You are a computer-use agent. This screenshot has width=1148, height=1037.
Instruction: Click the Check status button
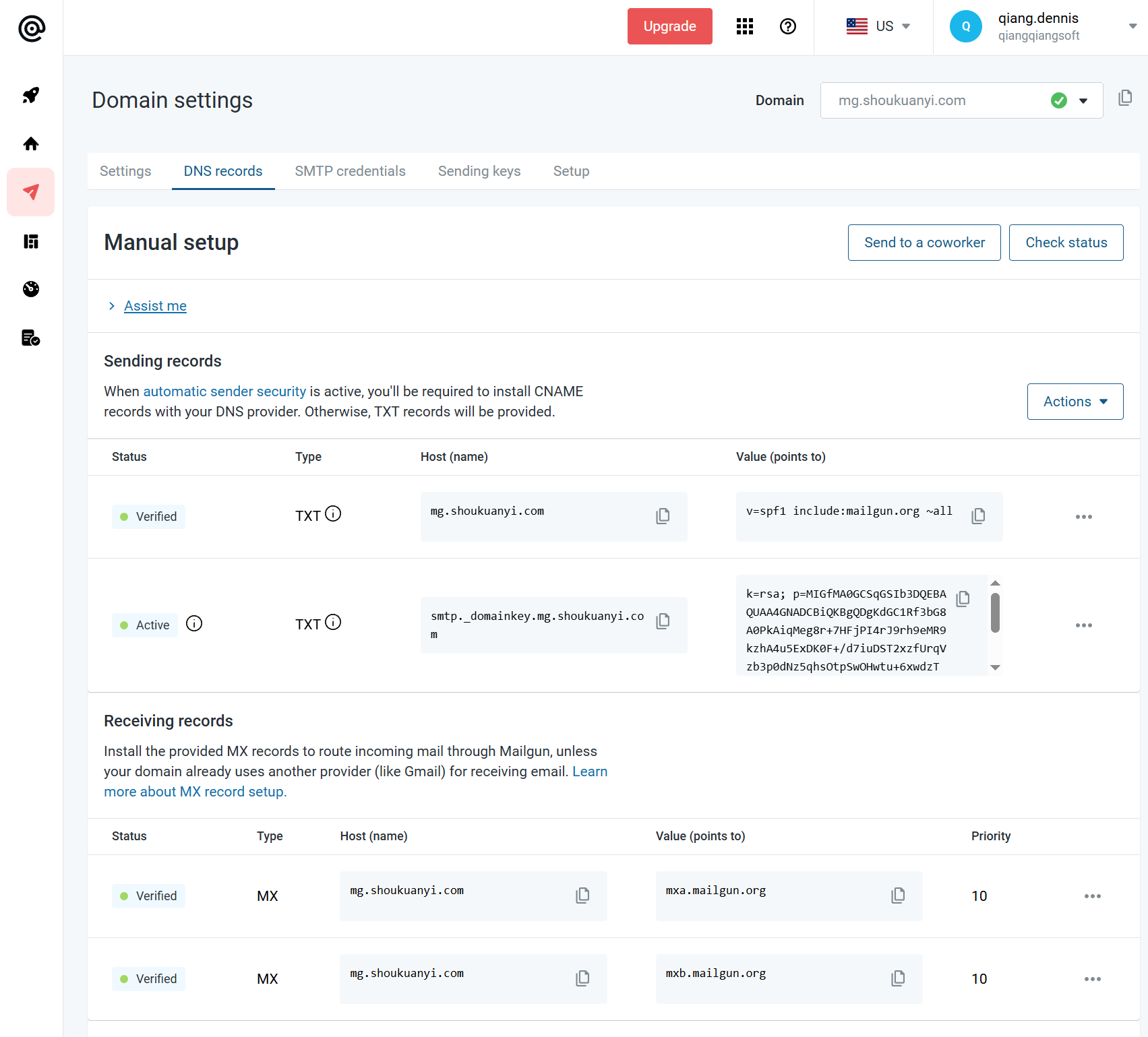(1066, 243)
